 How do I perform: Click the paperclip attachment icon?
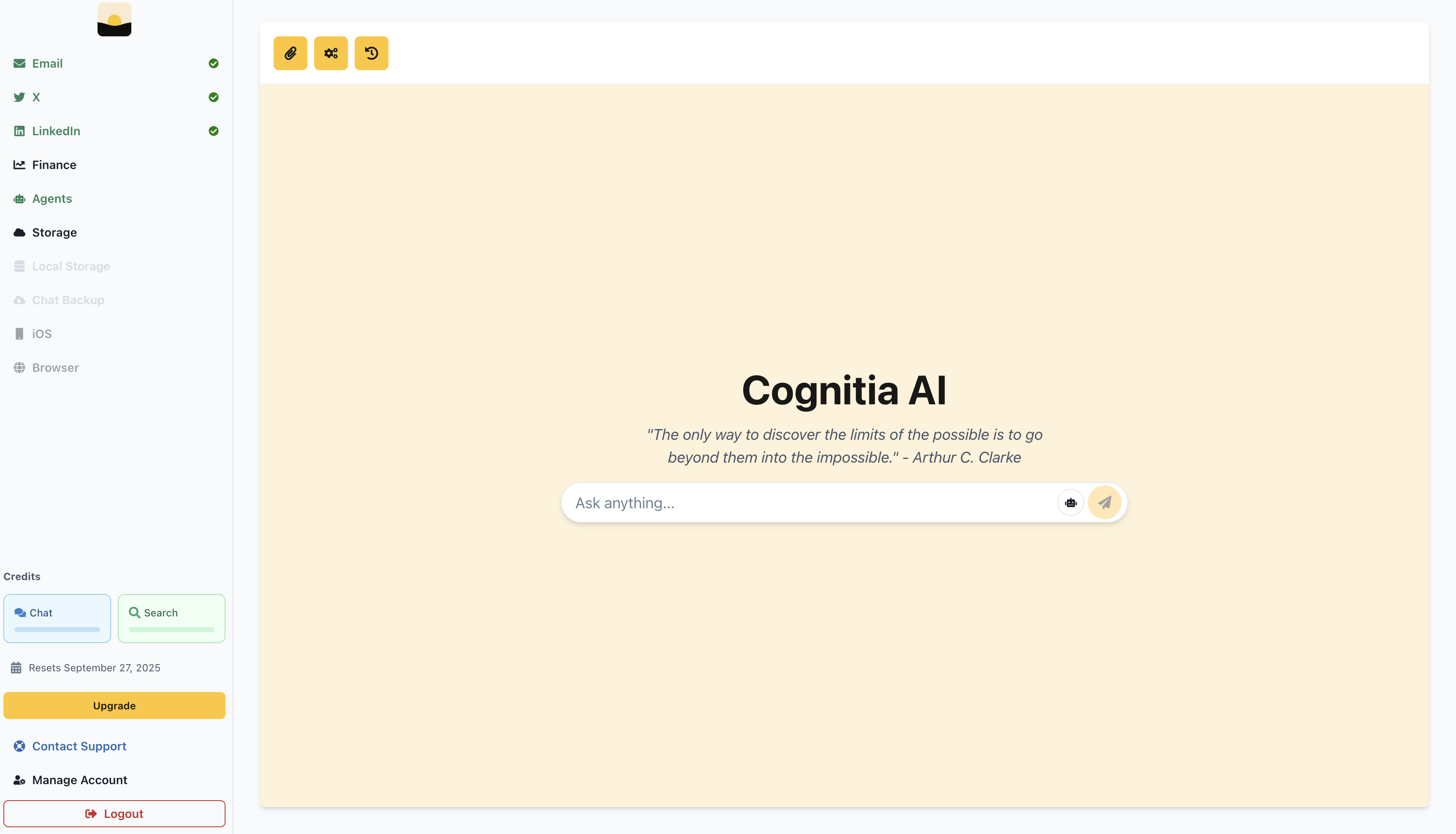(290, 53)
